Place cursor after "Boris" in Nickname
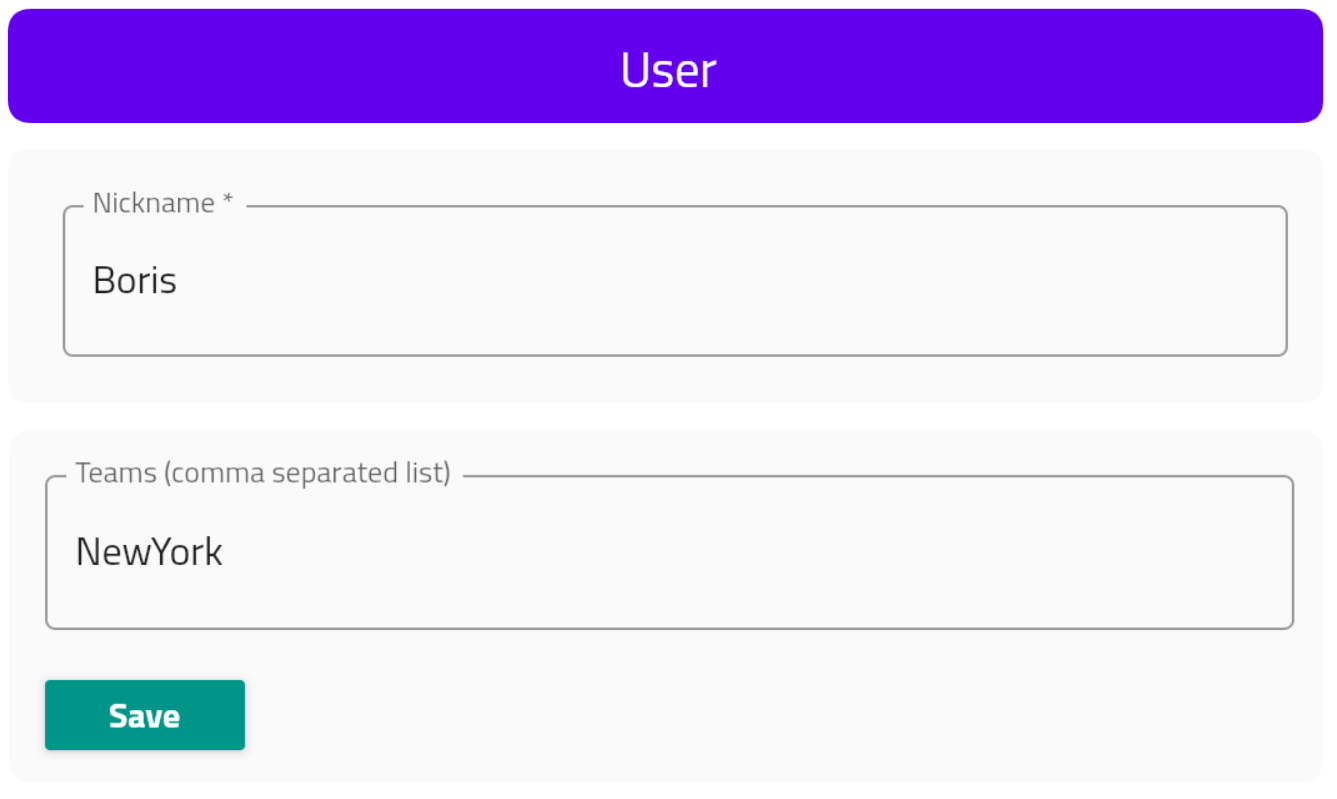Viewport: 1337px width, 799px height. (179, 281)
